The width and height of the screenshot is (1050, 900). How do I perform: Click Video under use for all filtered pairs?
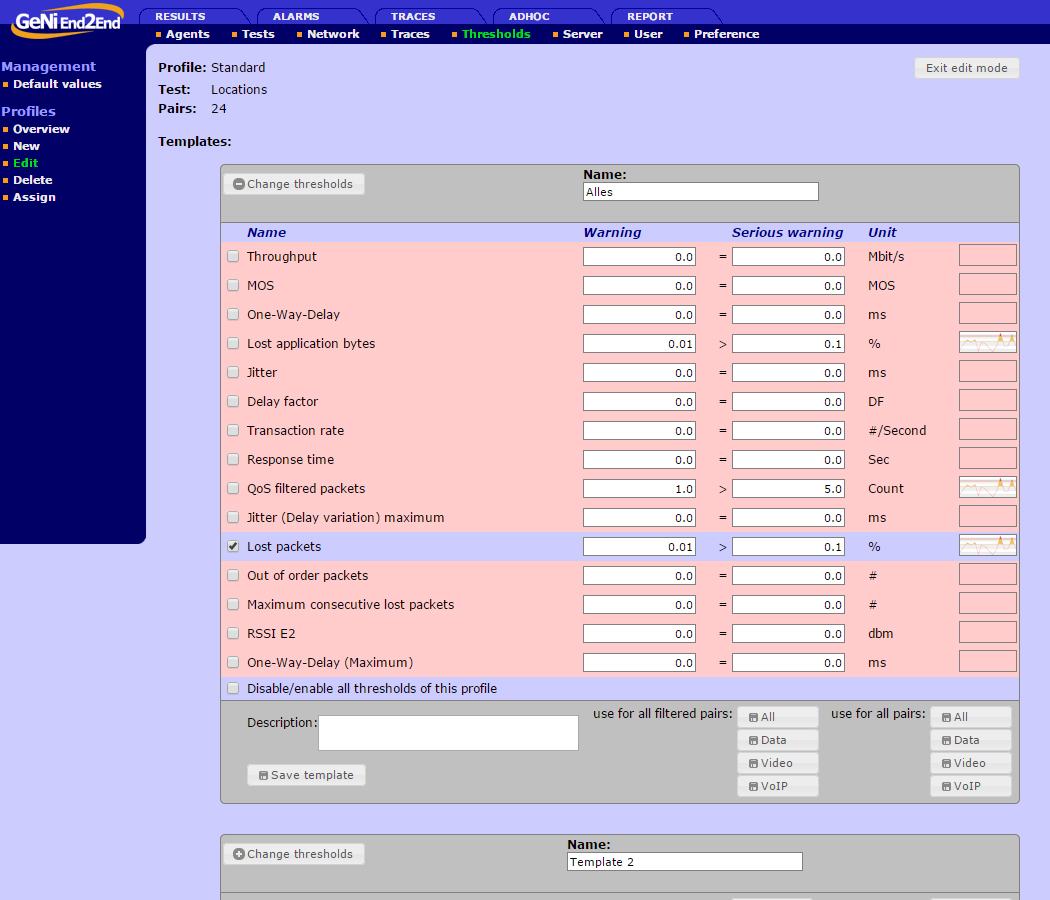(777, 763)
